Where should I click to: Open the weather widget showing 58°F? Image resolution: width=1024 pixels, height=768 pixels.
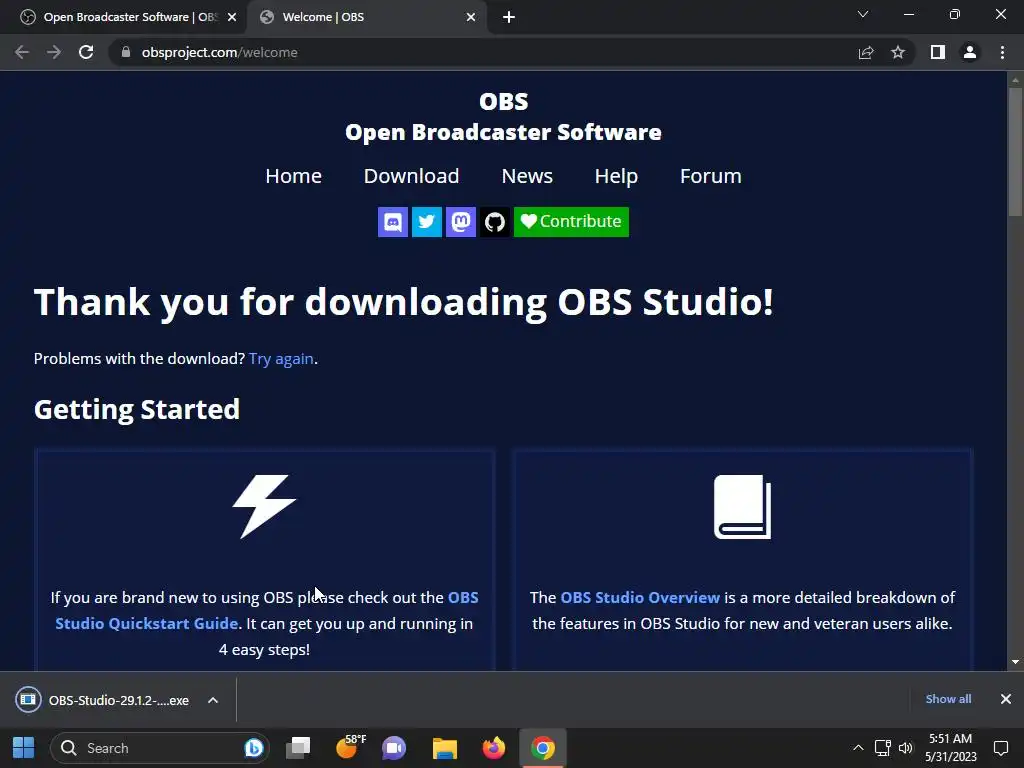point(350,748)
